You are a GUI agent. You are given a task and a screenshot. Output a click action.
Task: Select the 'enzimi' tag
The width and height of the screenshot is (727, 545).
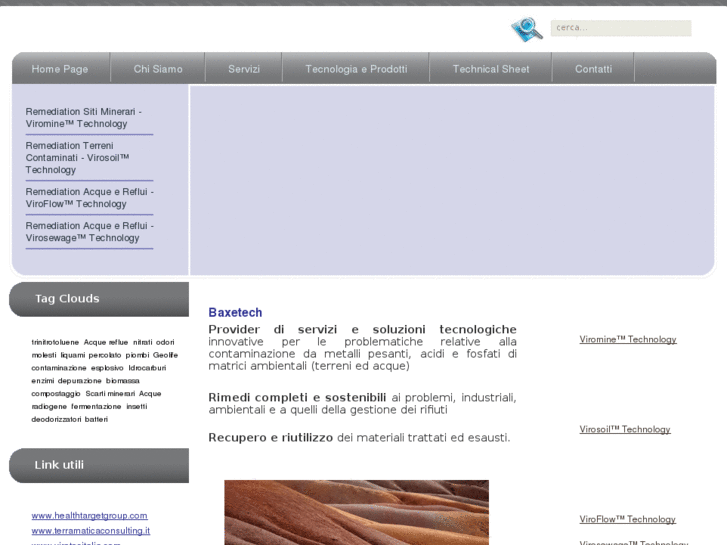(x=43, y=381)
